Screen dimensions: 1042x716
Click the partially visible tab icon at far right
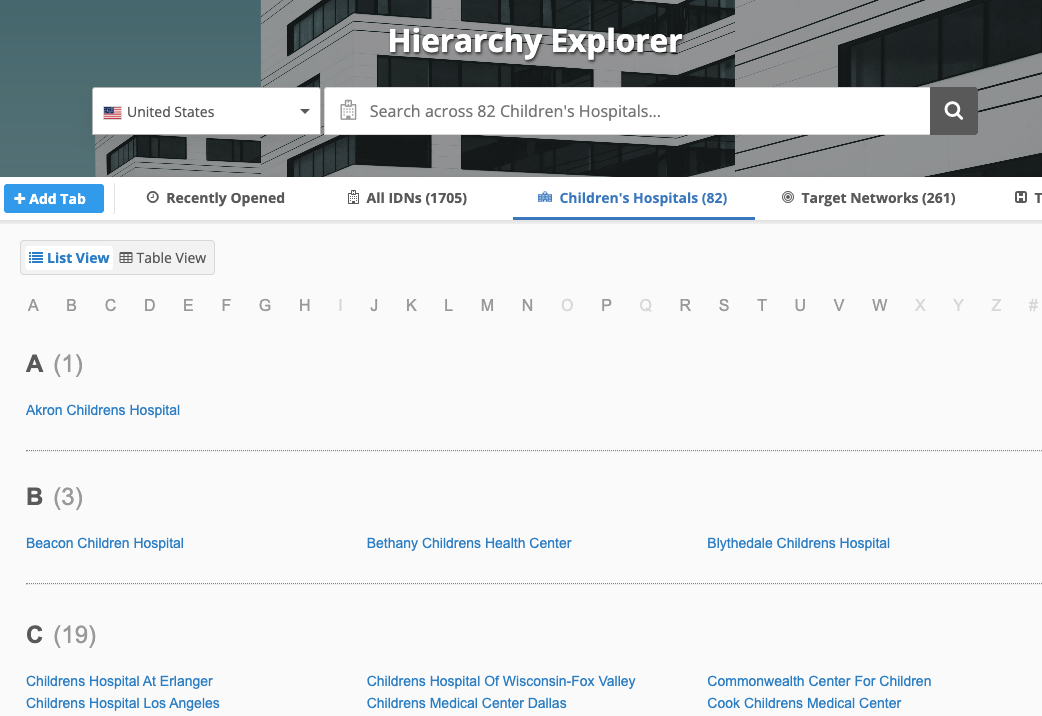click(x=1021, y=198)
